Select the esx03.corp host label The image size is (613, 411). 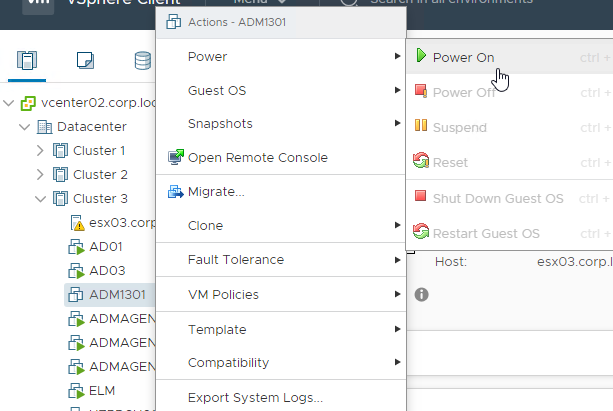(x=122, y=223)
